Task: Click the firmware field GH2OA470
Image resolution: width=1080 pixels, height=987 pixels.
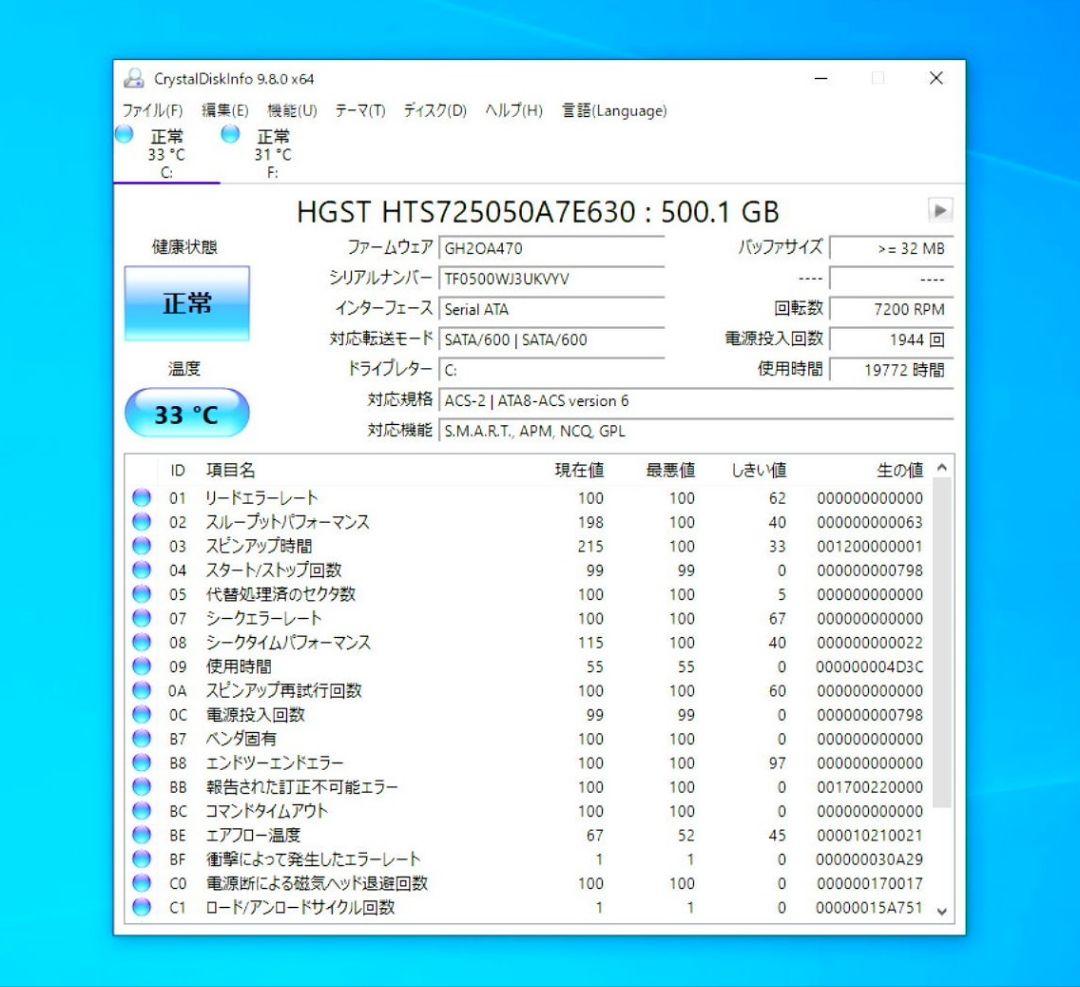Action: click(x=551, y=249)
